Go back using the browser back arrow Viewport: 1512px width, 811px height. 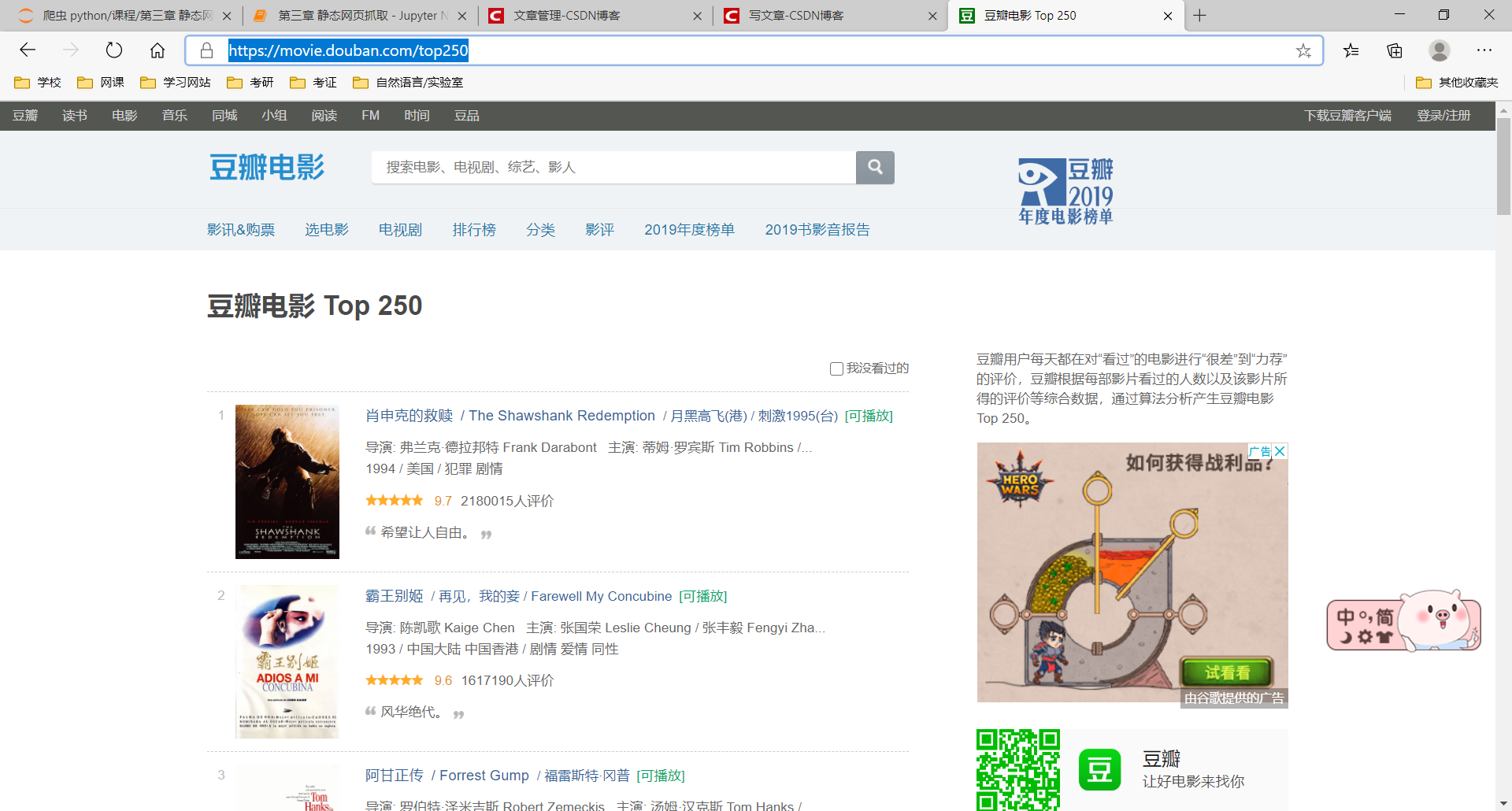coord(28,50)
